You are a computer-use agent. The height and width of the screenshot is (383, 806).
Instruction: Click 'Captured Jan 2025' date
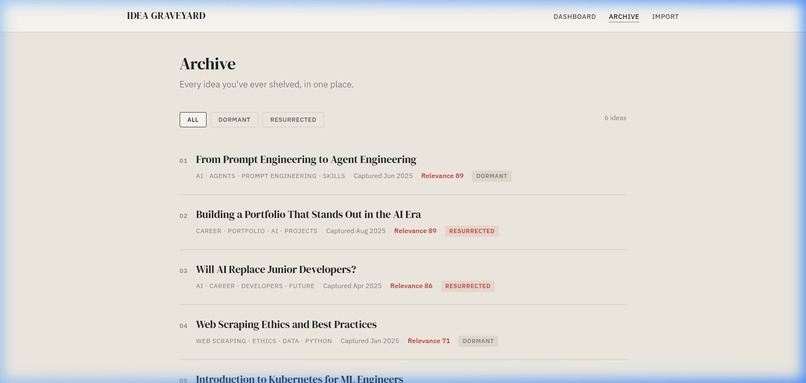click(370, 341)
